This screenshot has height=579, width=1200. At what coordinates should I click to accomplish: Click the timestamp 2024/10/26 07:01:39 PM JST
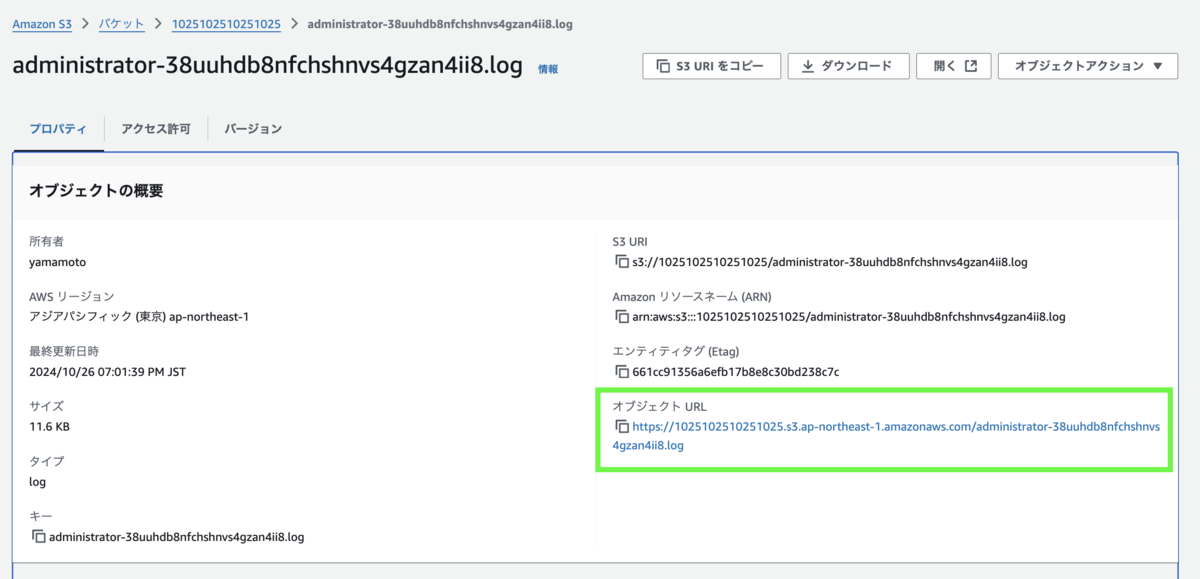tap(108, 372)
